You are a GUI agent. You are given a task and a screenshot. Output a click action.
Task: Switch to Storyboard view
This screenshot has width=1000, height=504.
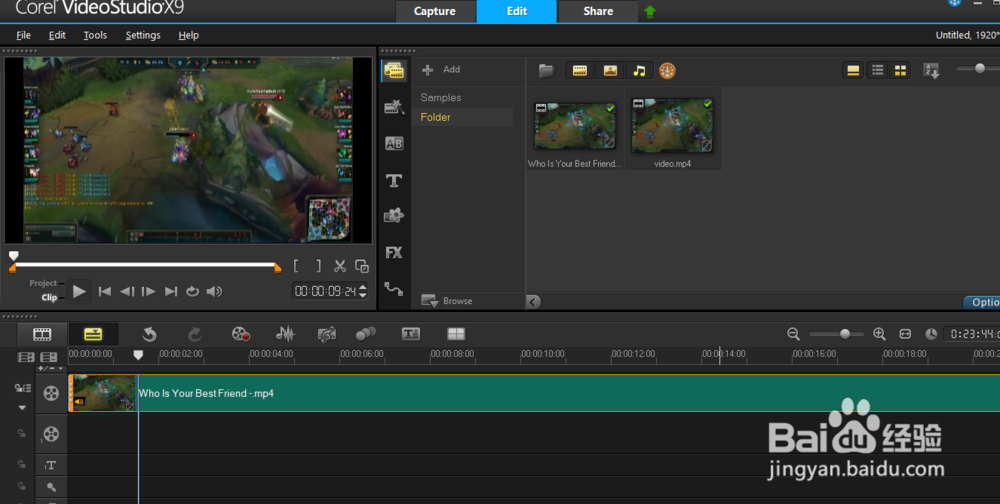(x=42, y=334)
